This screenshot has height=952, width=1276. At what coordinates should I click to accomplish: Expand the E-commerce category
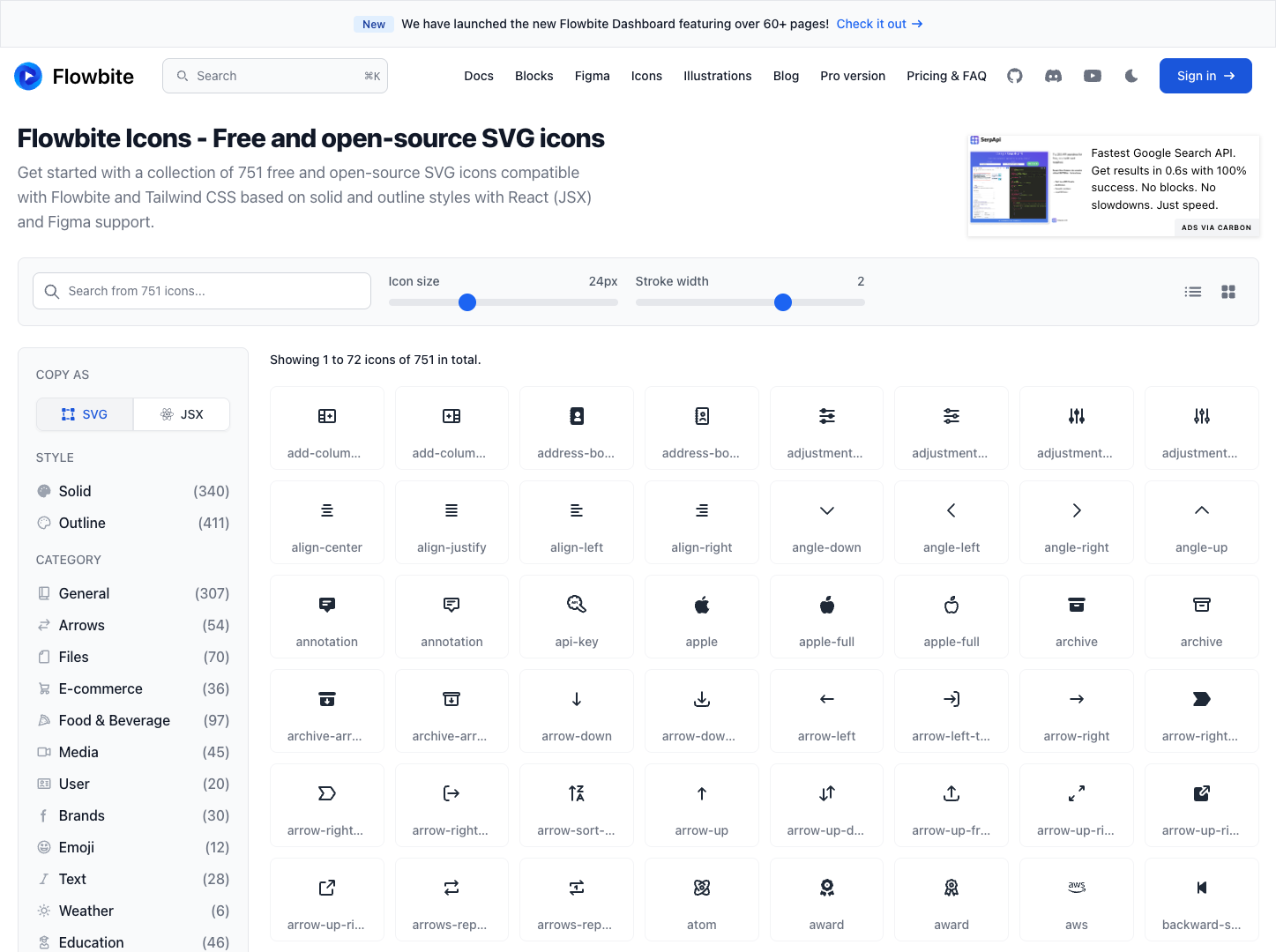click(x=100, y=688)
